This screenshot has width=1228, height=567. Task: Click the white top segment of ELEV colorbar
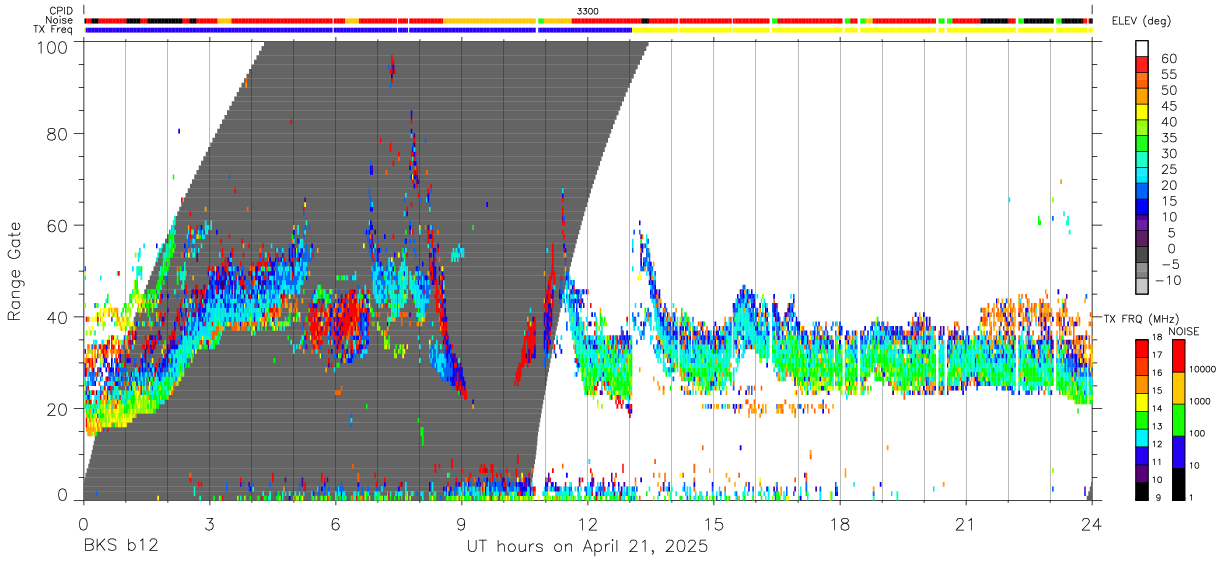[1142, 48]
